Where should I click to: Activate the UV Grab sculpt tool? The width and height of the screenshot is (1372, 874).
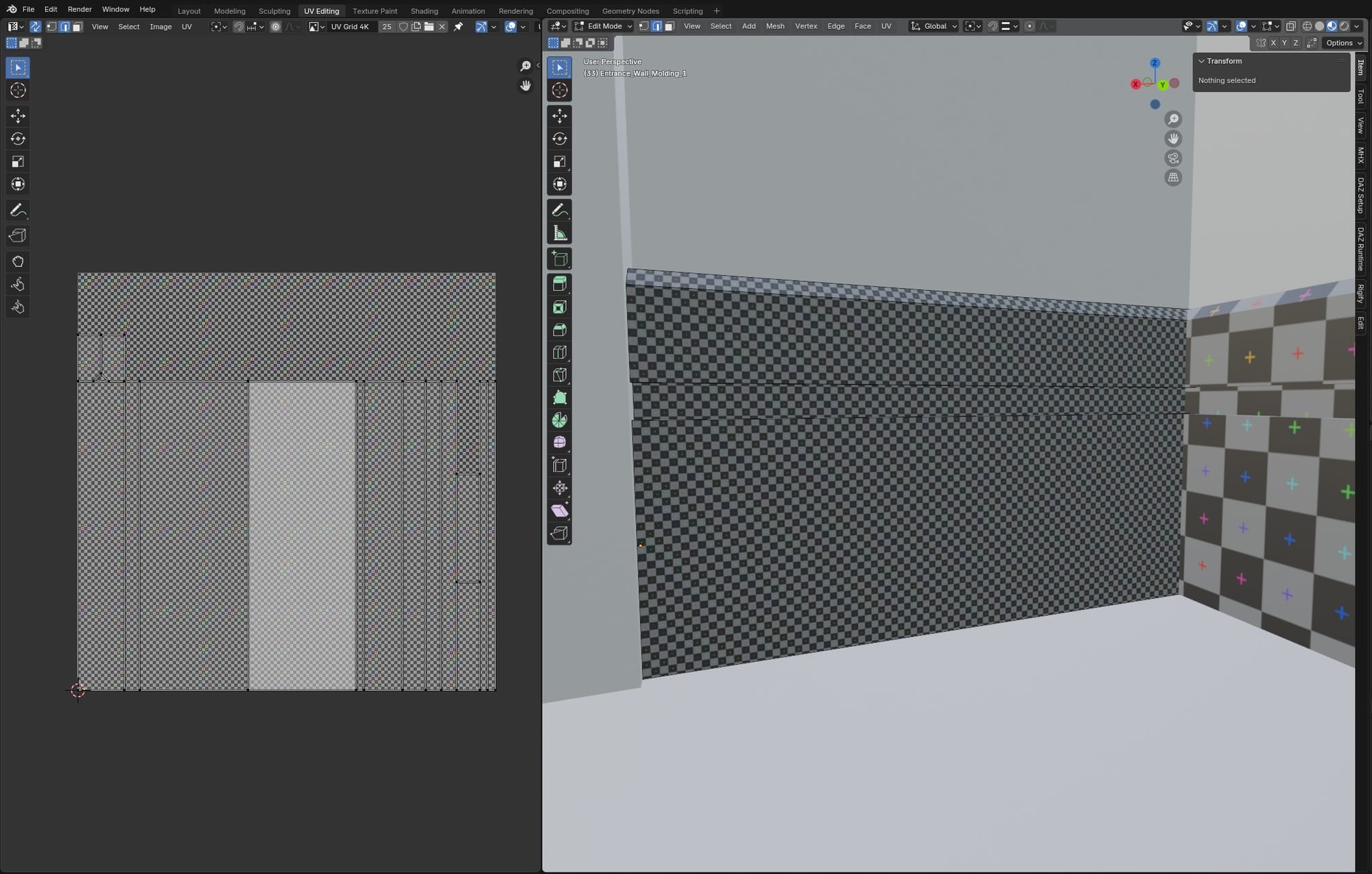(x=18, y=261)
